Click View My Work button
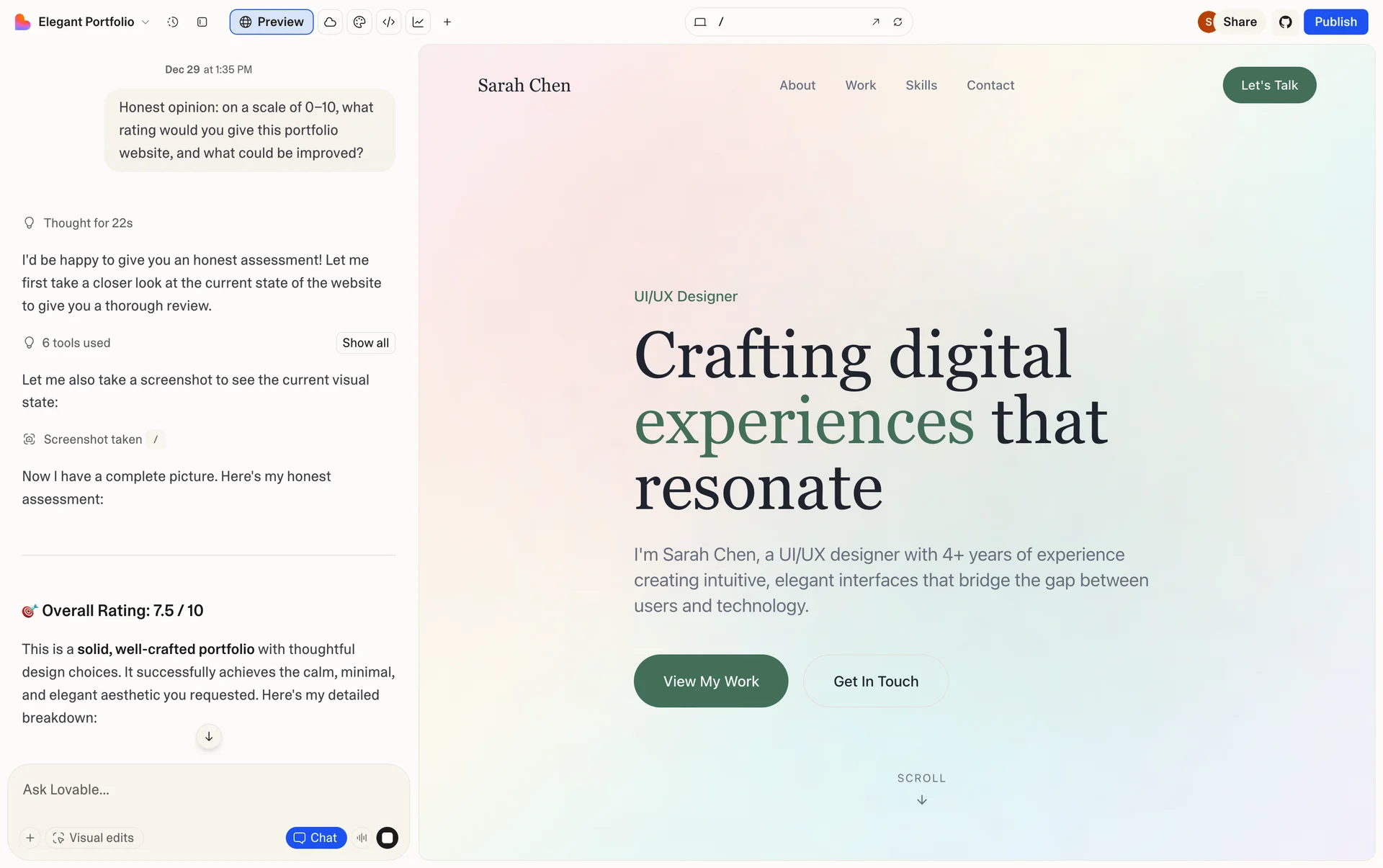1383x868 pixels. (710, 681)
